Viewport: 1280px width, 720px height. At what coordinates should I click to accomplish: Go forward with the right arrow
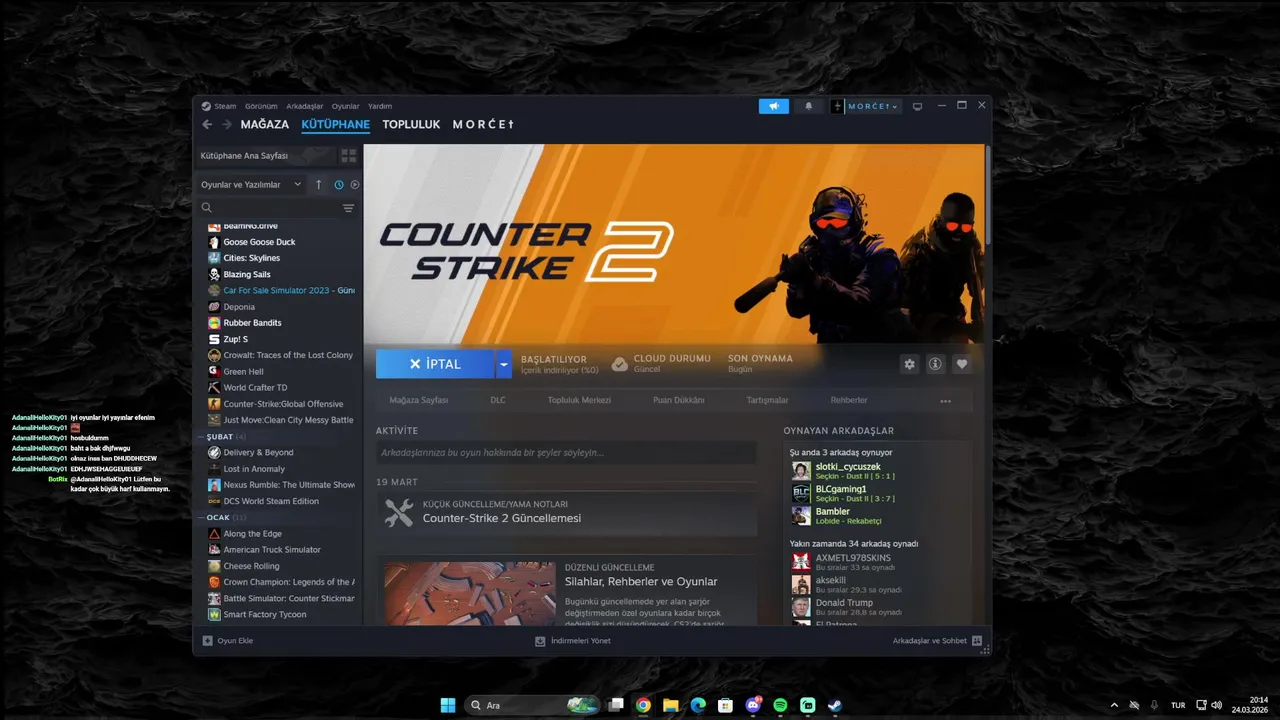pos(227,125)
